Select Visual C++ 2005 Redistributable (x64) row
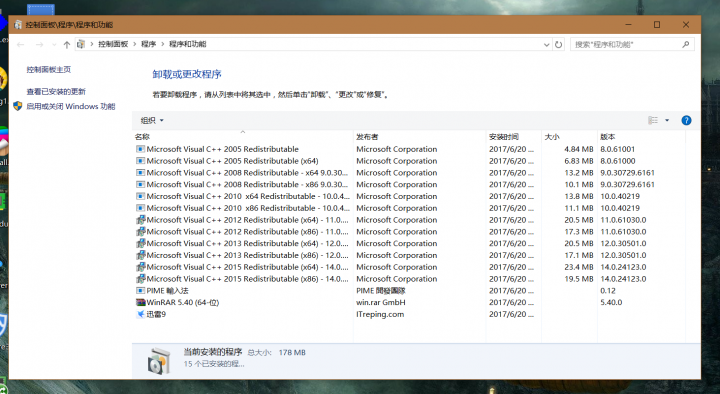Viewport: 720px width, 394px height. pos(410,161)
